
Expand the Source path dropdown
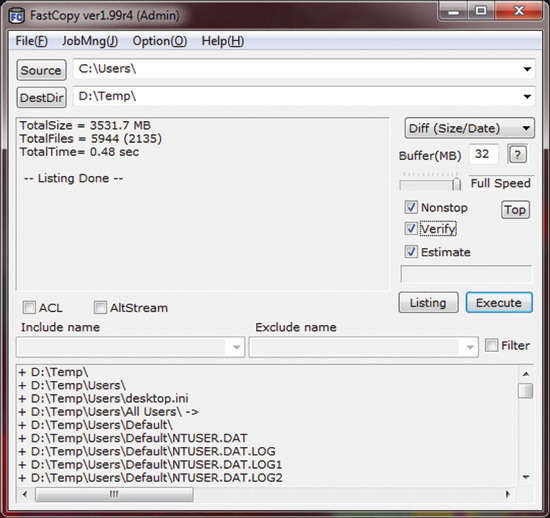(527, 69)
